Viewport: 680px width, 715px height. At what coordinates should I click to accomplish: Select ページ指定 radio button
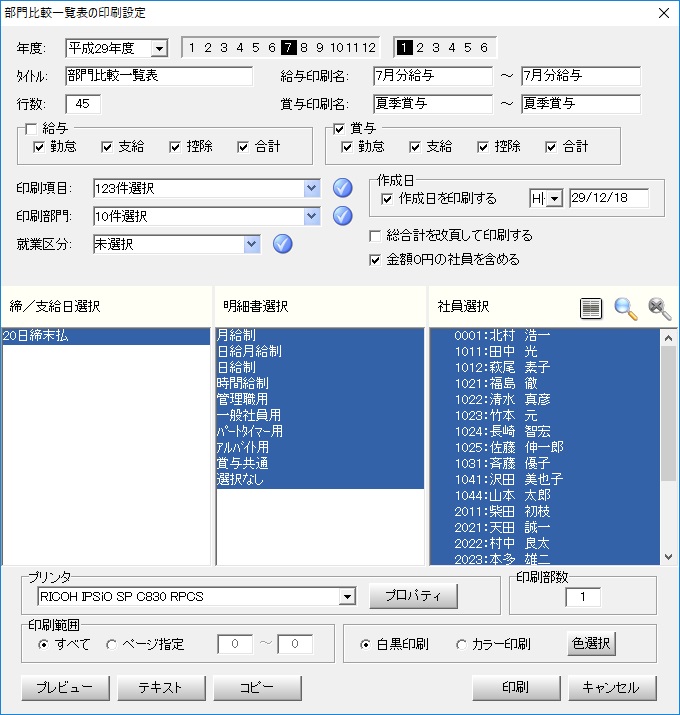coord(111,644)
